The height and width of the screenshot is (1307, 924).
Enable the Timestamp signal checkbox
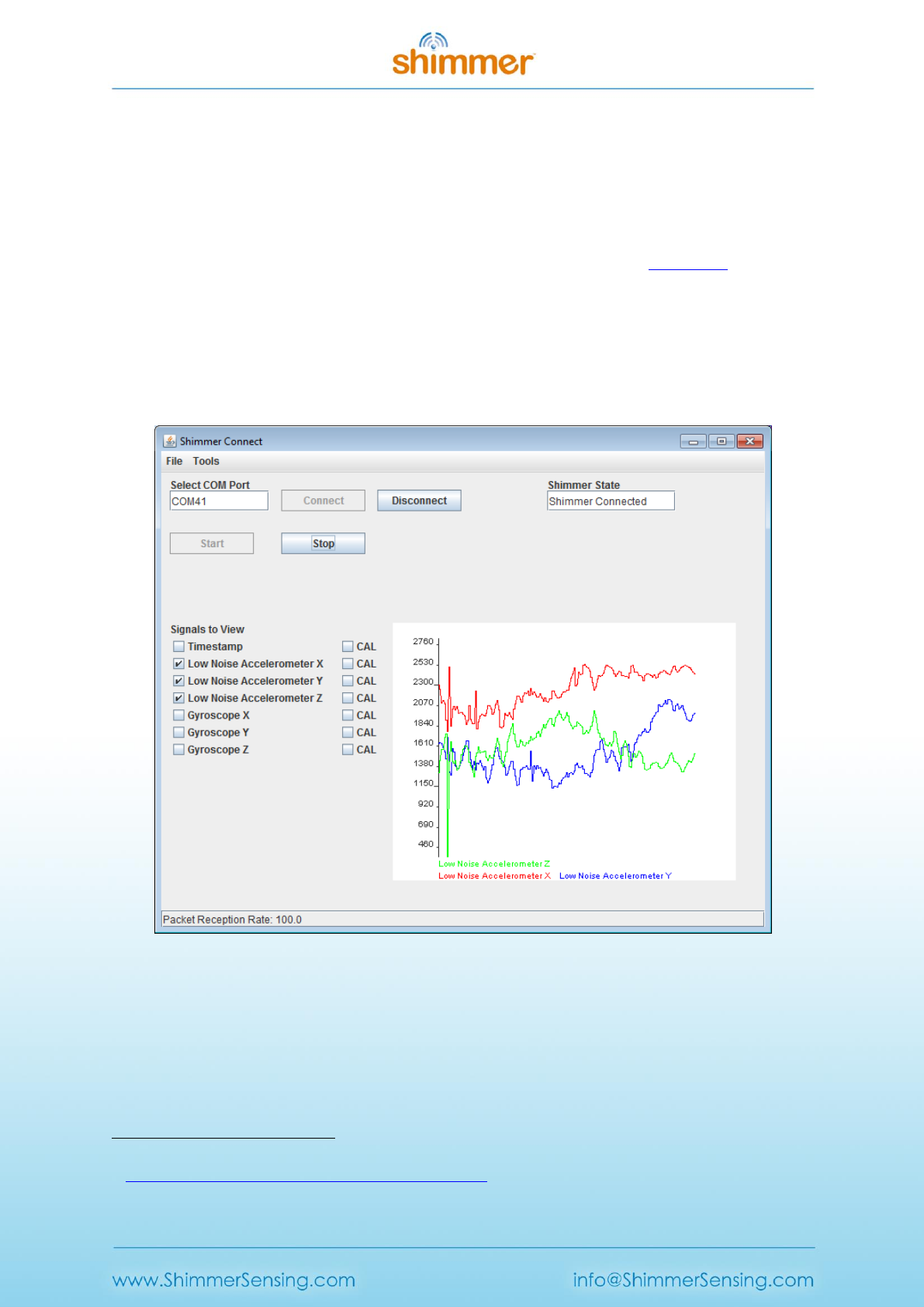[178, 647]
